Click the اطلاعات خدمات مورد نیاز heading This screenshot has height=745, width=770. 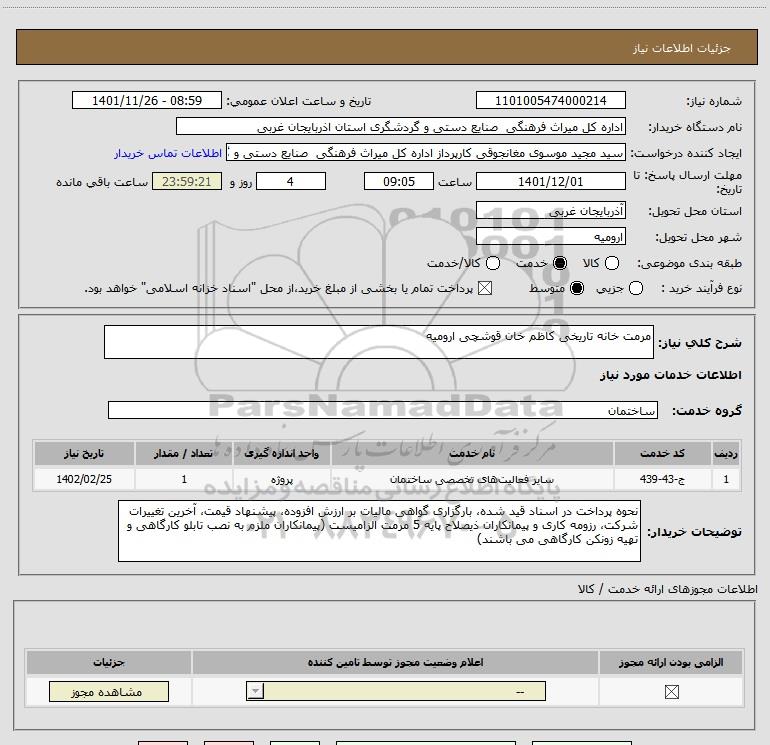tap(670, 375)
